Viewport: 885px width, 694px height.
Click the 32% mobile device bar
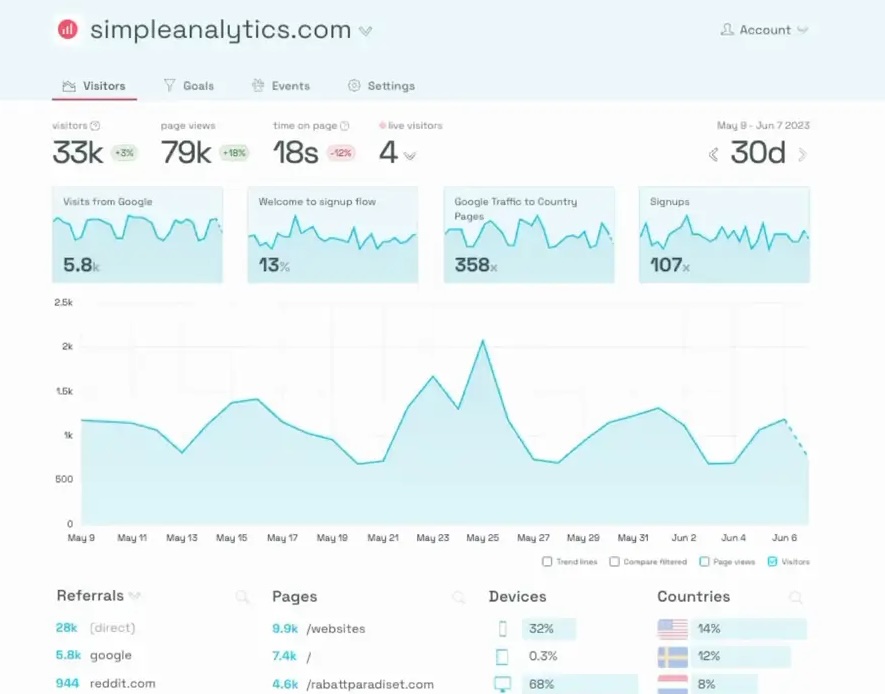pyautogui.click(x=549, y=629)
